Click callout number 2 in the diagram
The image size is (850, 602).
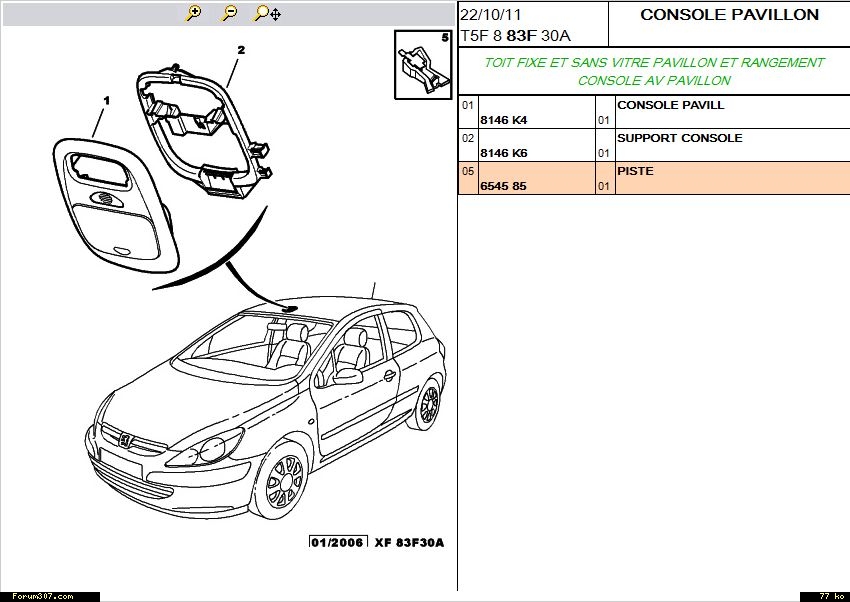point(241,49)
